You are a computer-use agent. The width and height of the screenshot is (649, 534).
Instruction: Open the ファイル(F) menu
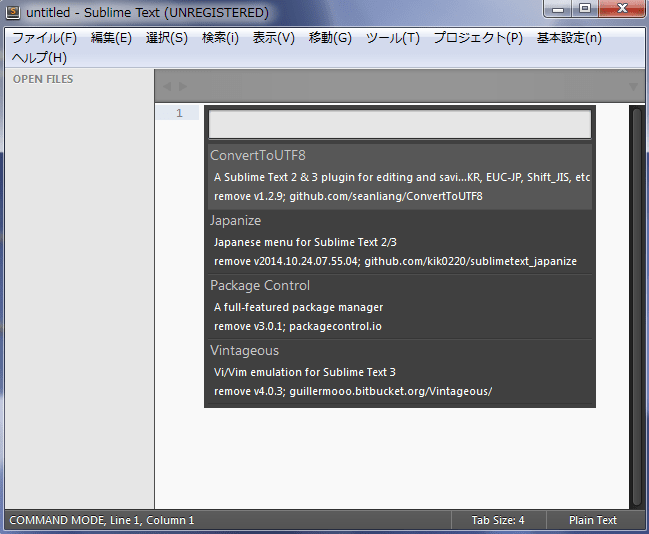[45, 38]
